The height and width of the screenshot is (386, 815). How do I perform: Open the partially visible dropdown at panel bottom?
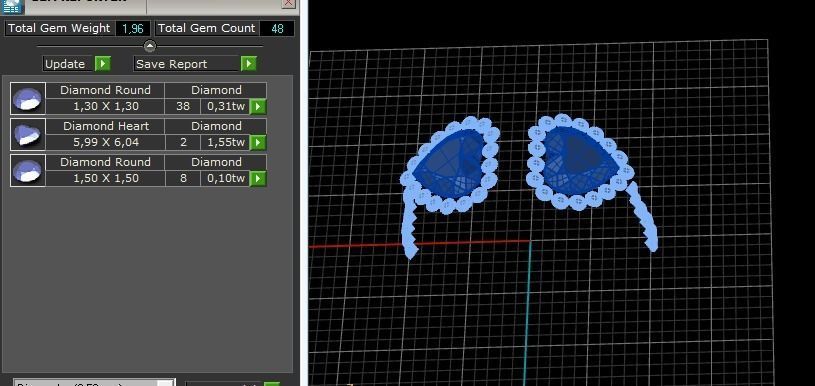(94, 383)
